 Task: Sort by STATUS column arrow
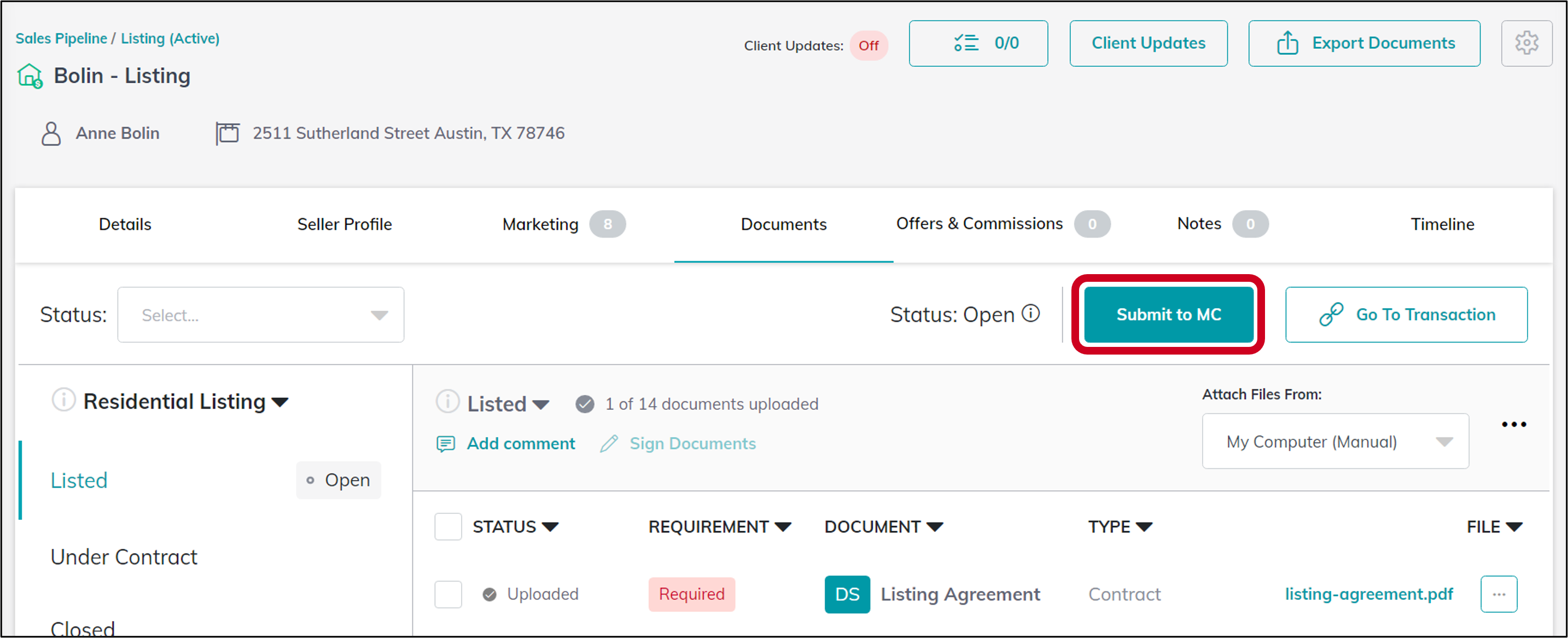pyautogui.click(x=550, y=526)
